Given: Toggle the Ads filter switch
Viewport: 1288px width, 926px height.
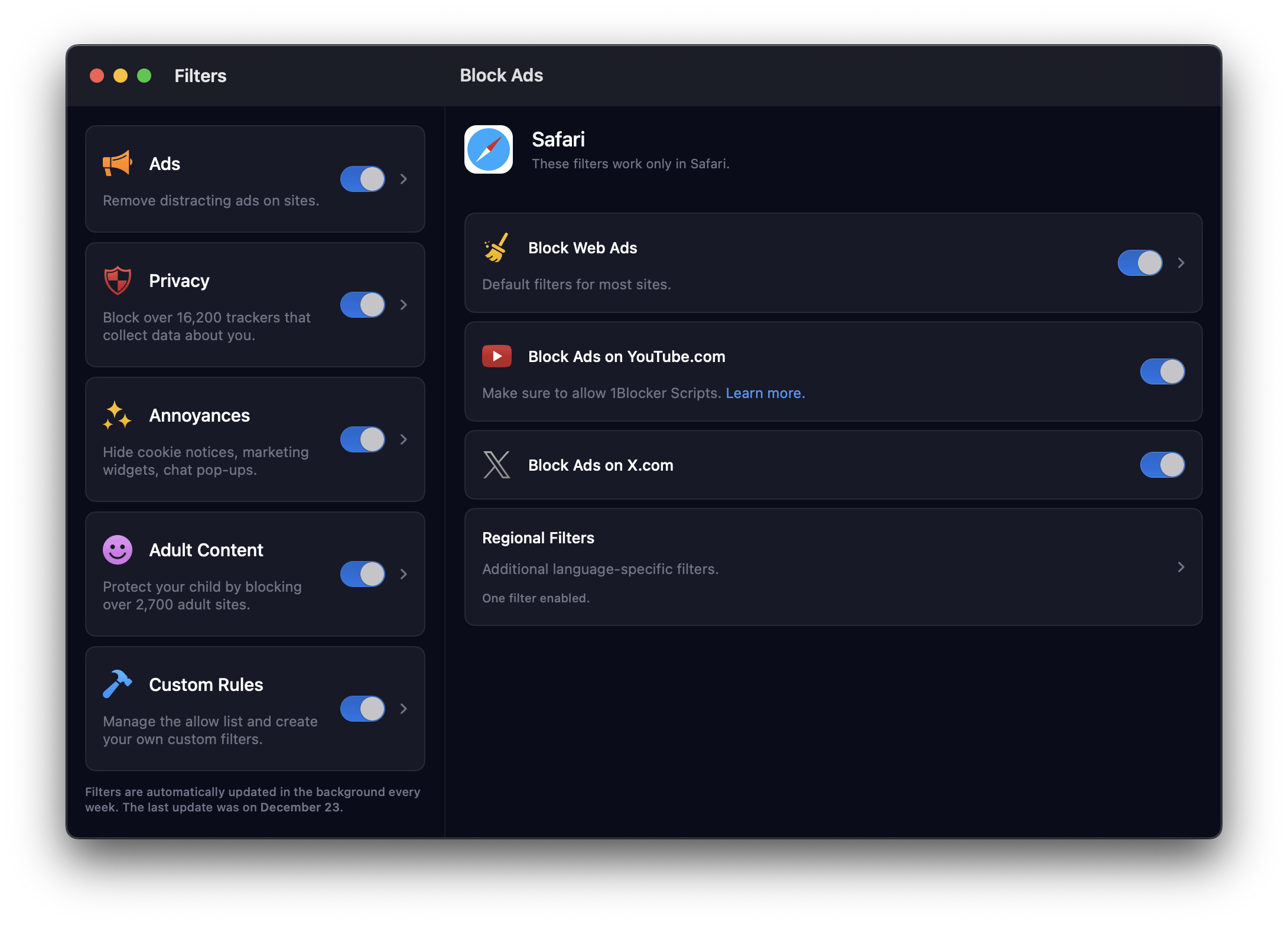Looking at the screenshot, I should coord(362,179).
